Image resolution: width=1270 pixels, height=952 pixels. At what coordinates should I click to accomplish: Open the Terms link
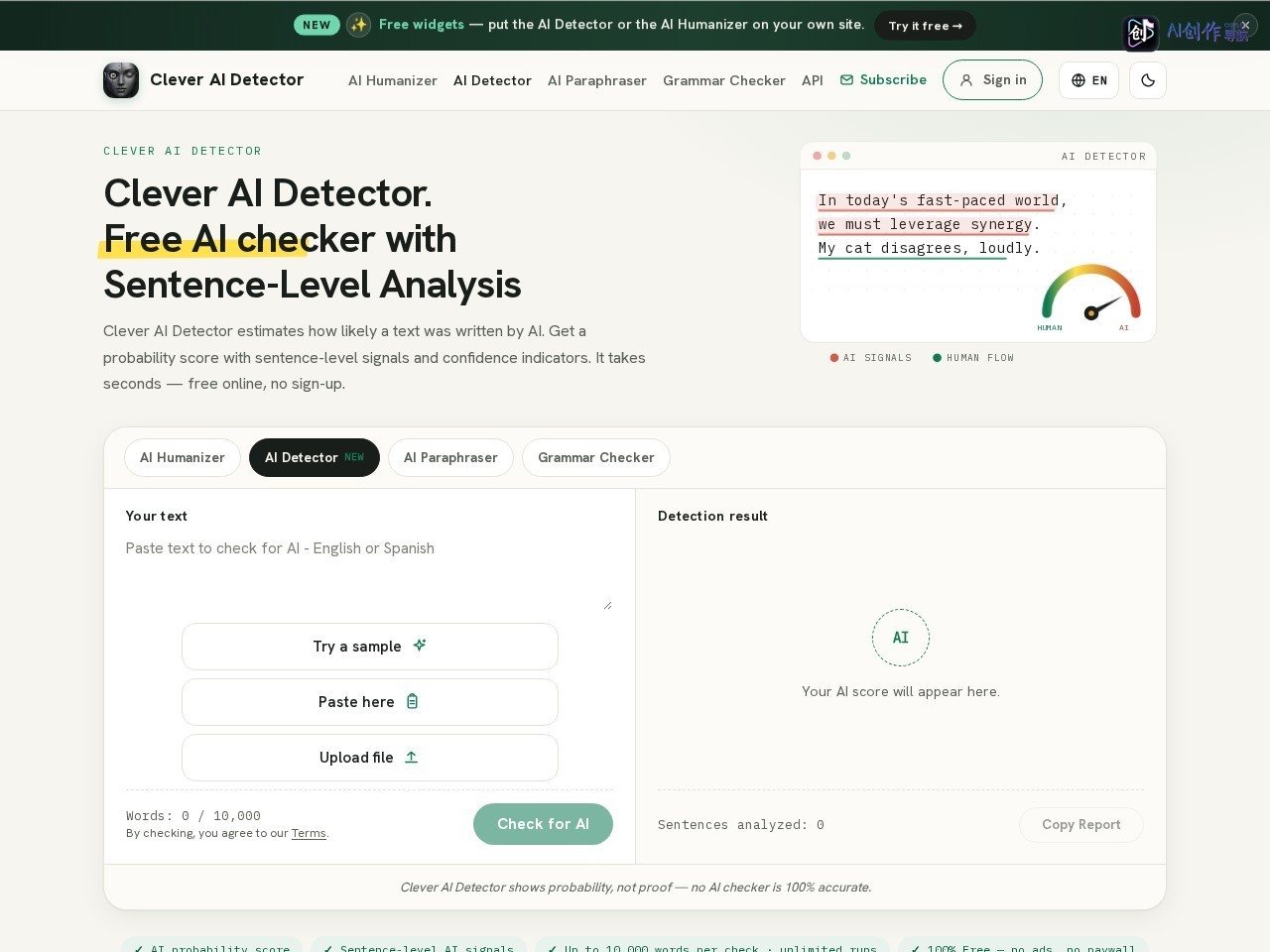tap(309, 833)
